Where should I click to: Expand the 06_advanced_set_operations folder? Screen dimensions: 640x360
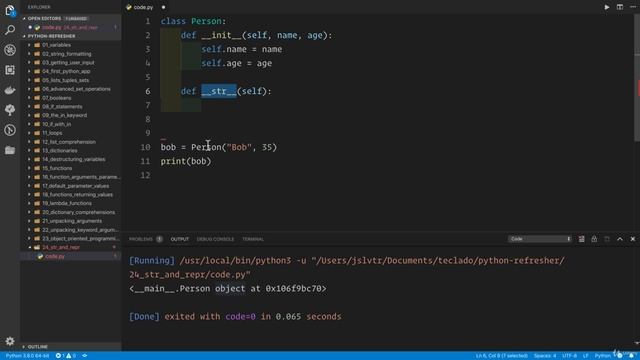(x=76, y=89)
